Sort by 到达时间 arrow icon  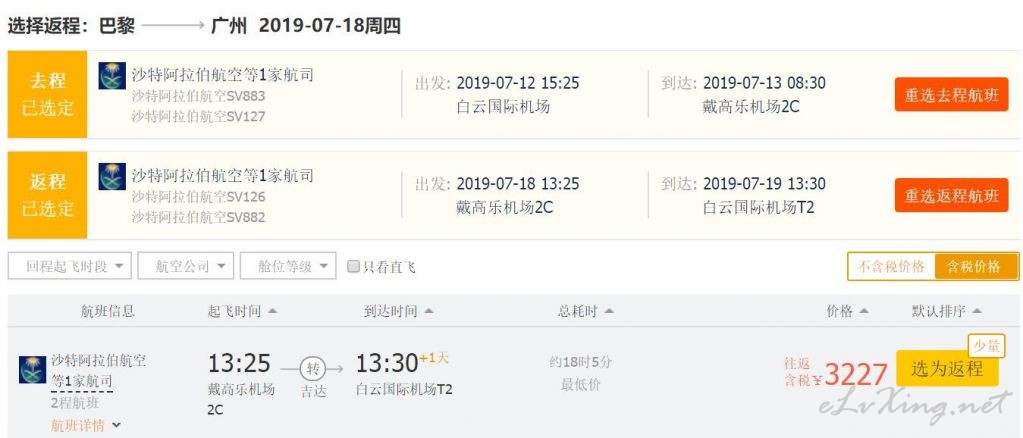[x=428, y=311]
